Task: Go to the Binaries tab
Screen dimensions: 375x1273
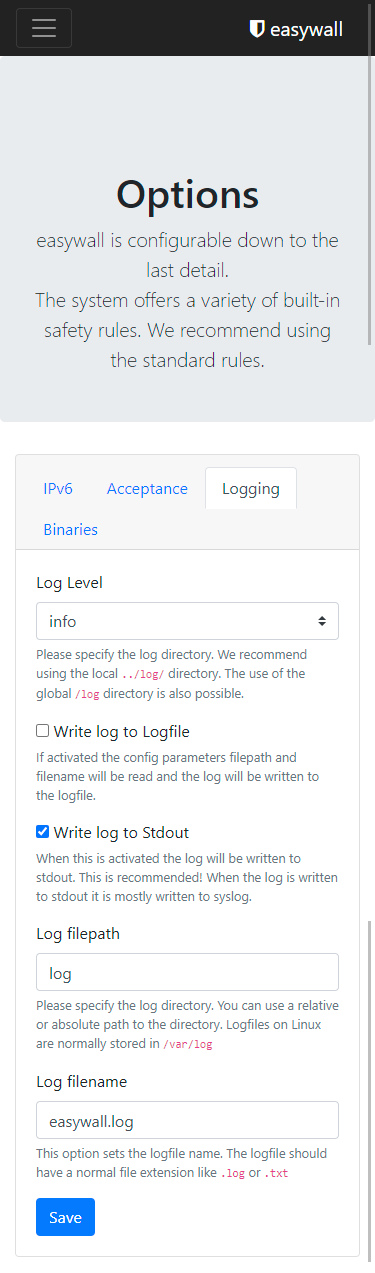Action: coord(70,530)
